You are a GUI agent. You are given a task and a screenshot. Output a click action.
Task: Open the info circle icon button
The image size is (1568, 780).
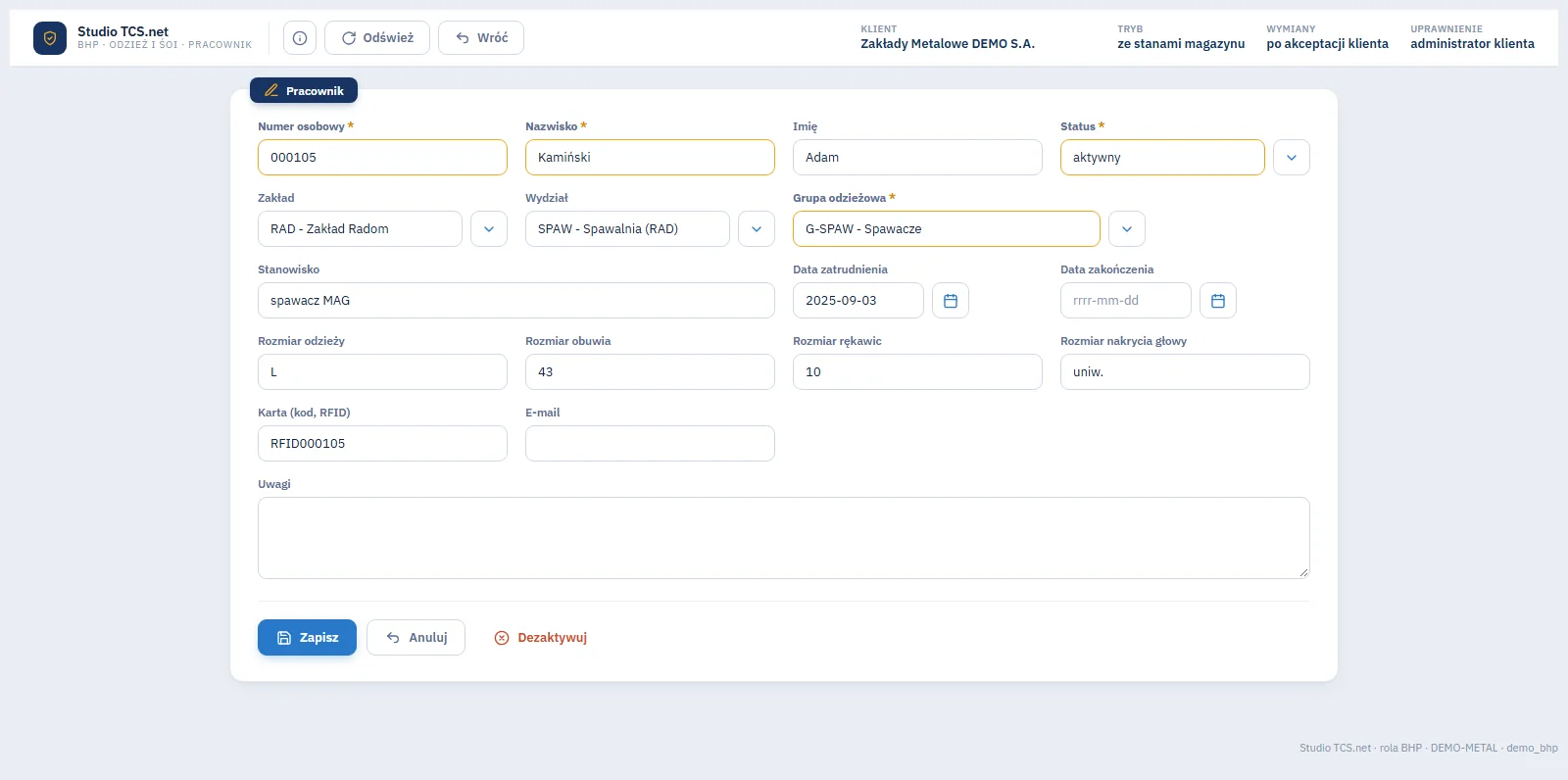[x=300, y=38]
